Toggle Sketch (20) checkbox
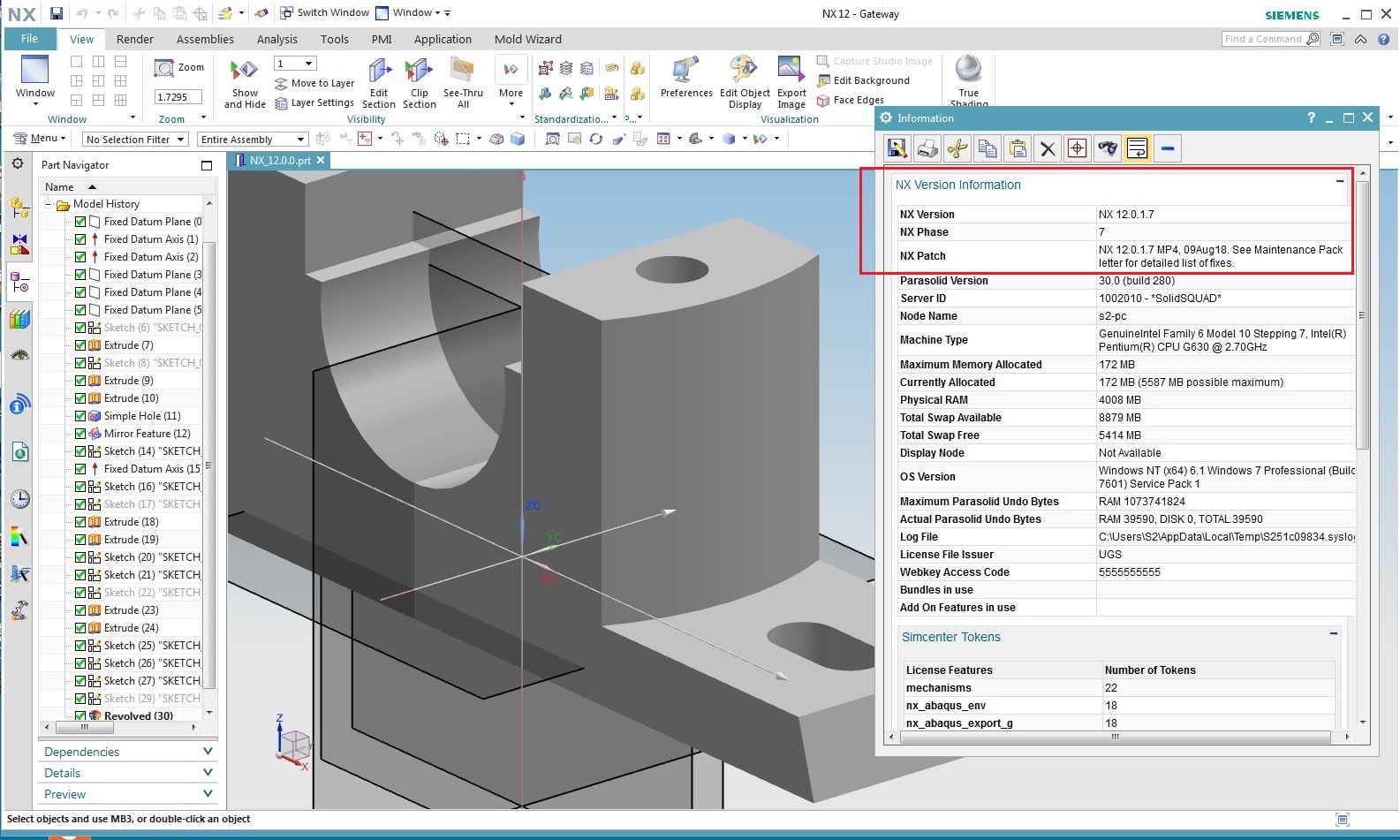Screen dimensions: 1400x840 click(80, 557)
